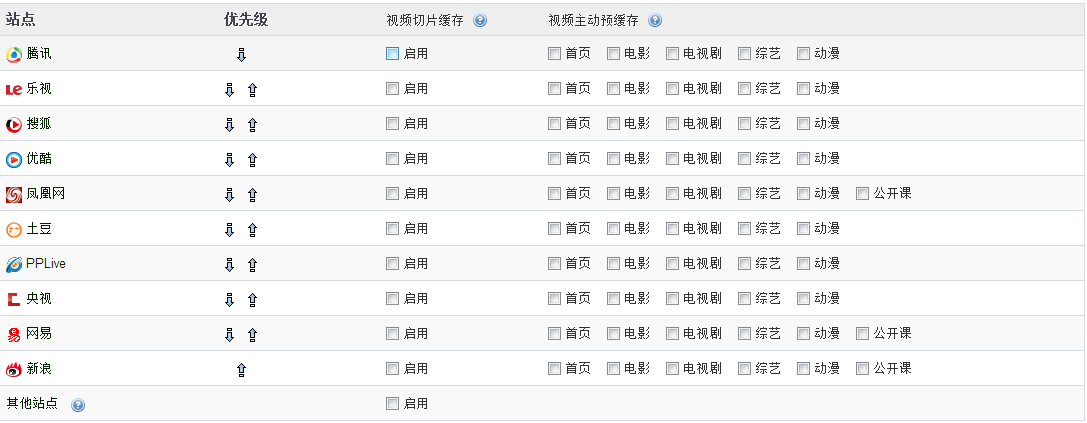
Task: Check 综艺 pre-cache for 土豆
Action: (x=744, y=229)
